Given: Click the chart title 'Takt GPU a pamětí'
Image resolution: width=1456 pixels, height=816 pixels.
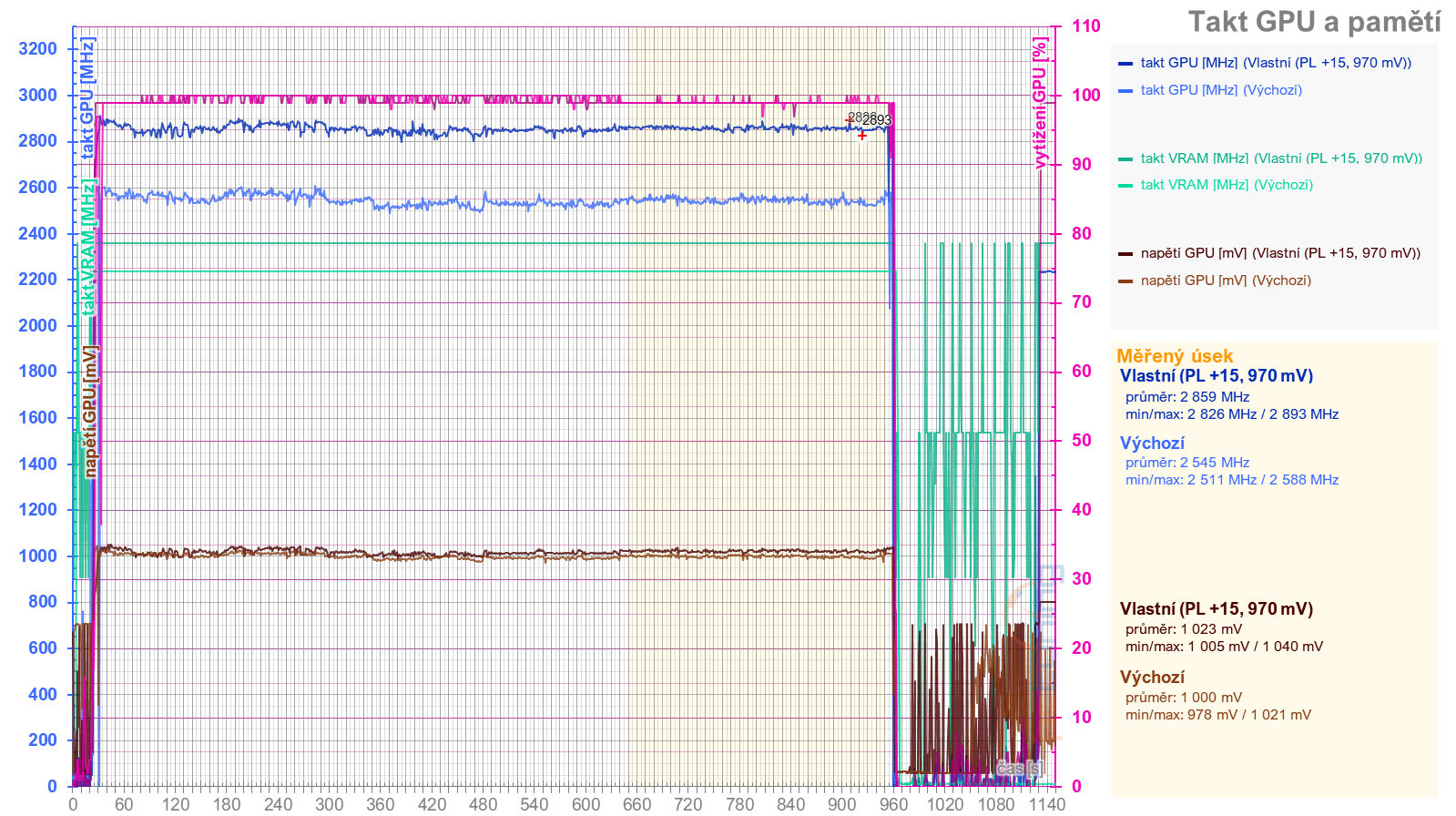Looking at the screenshot, I should pos(1314,22).
